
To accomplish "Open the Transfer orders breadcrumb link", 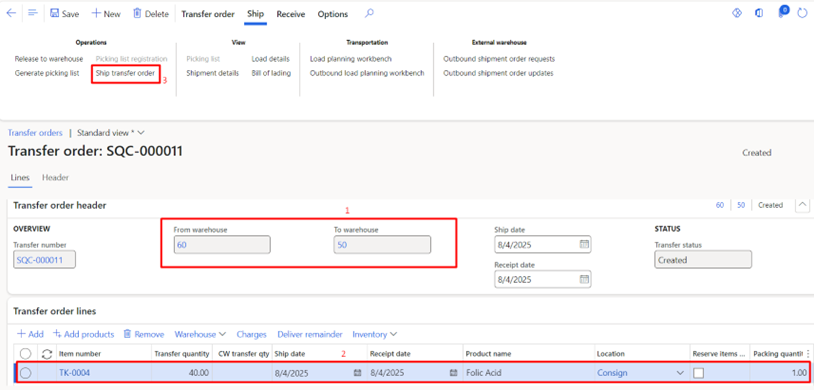I will click(35, 133).
